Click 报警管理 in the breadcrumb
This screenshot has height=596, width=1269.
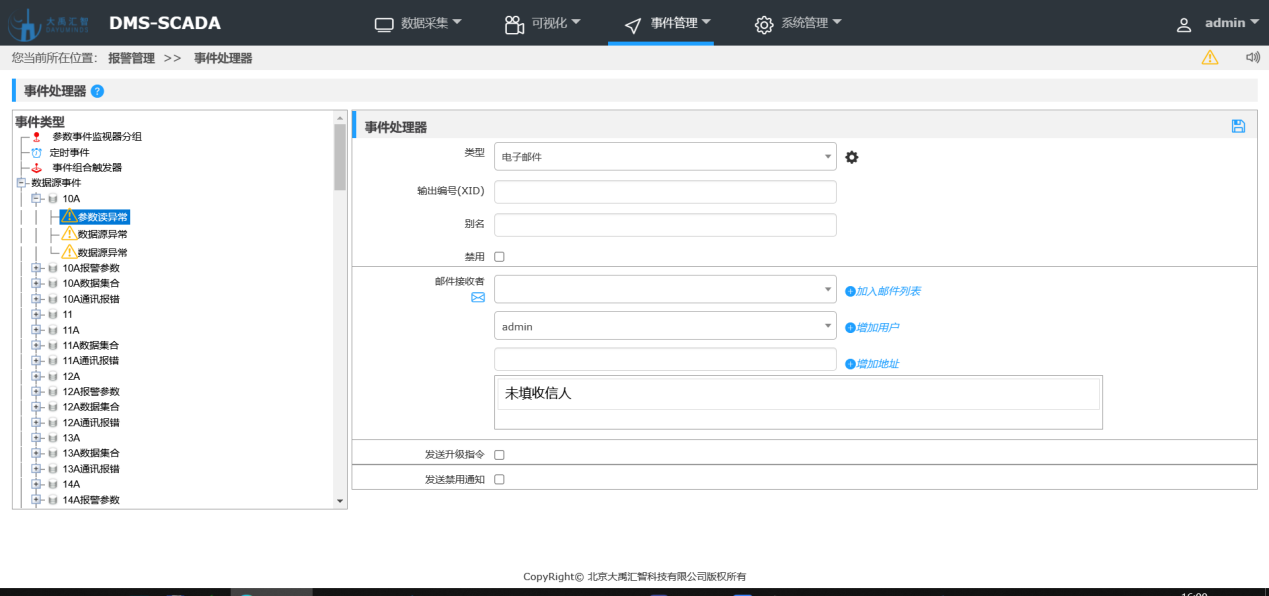[131, 58]
